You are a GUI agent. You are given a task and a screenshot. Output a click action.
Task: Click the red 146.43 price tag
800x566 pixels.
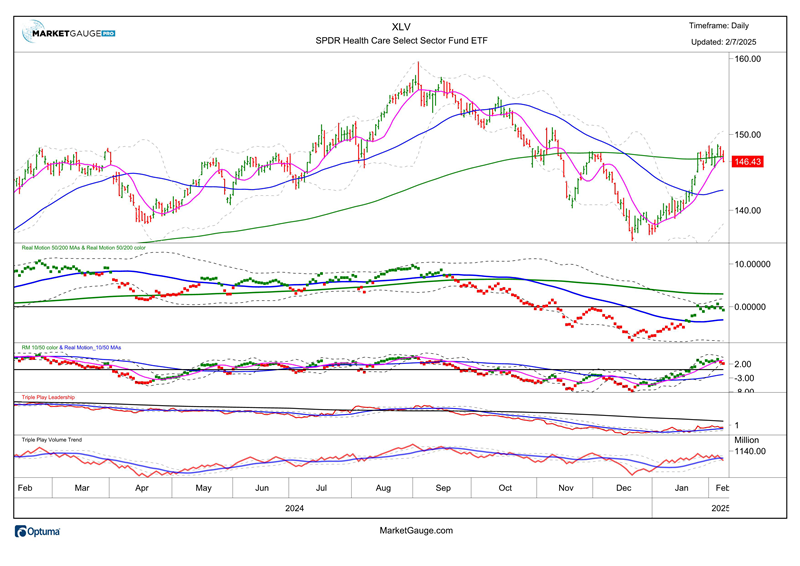tap(748, 161)
